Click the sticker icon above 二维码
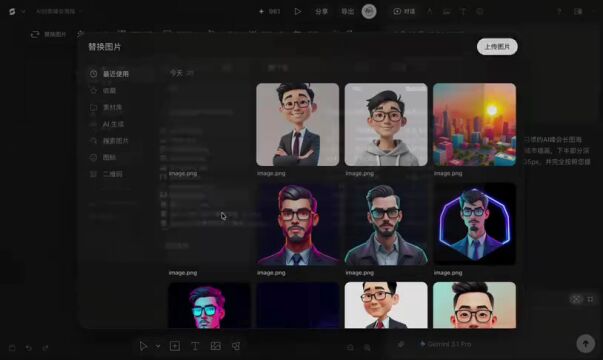Image resolution: width=603 pixels, height=360 pixels. [x=93, y=157]
